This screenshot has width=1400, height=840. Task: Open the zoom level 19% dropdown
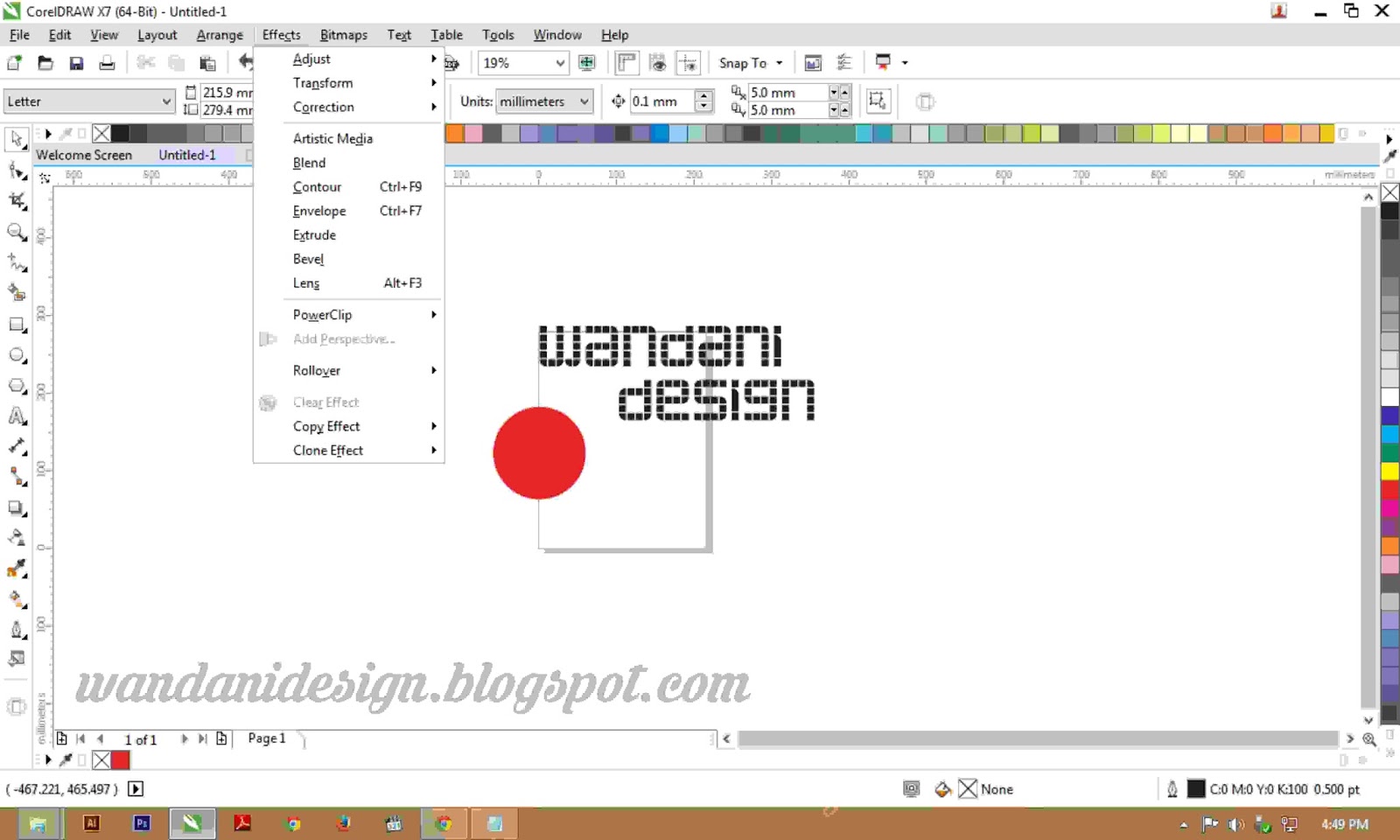tap(522, 63)
